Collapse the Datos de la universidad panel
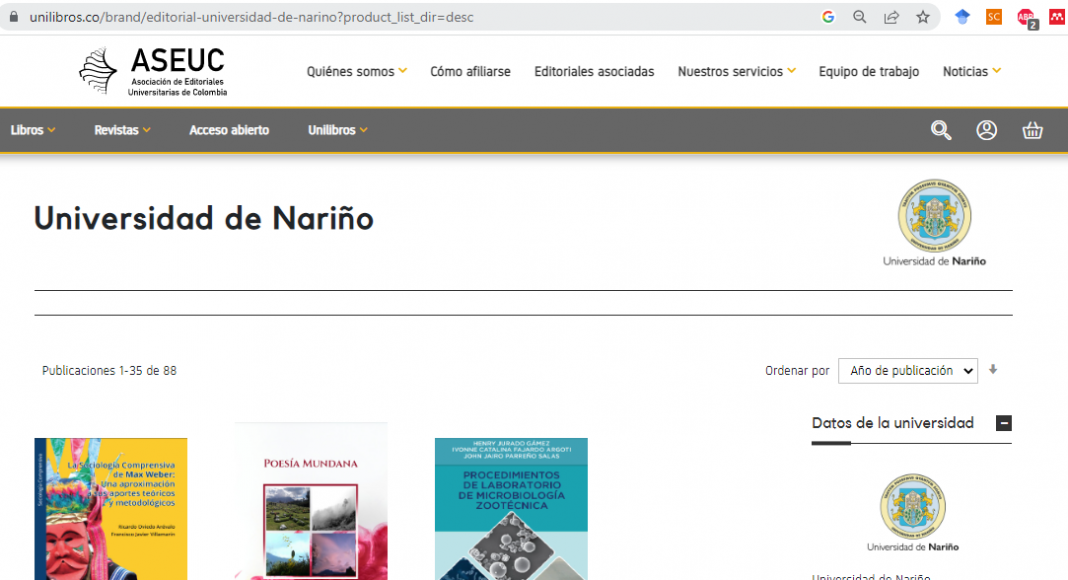This screenshot has width=1068, height=580. point(1003,423)
